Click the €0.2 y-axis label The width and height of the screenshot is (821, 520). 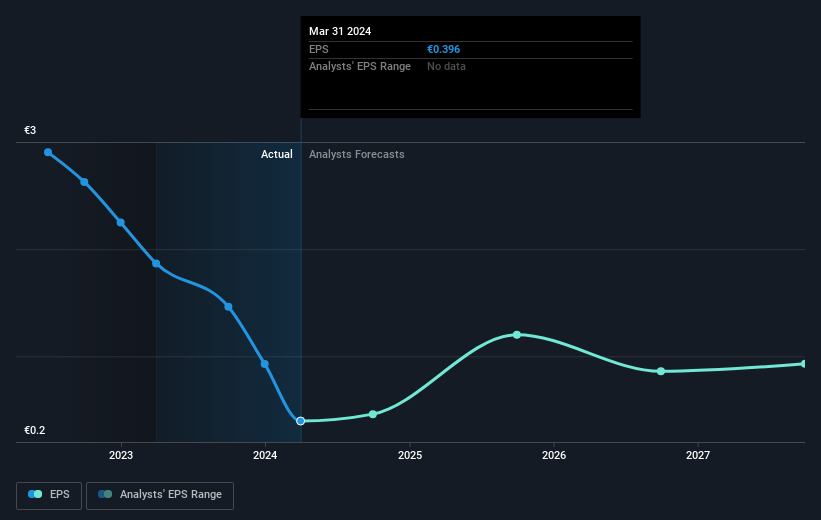pyautogui.click(x=35, y=430)
